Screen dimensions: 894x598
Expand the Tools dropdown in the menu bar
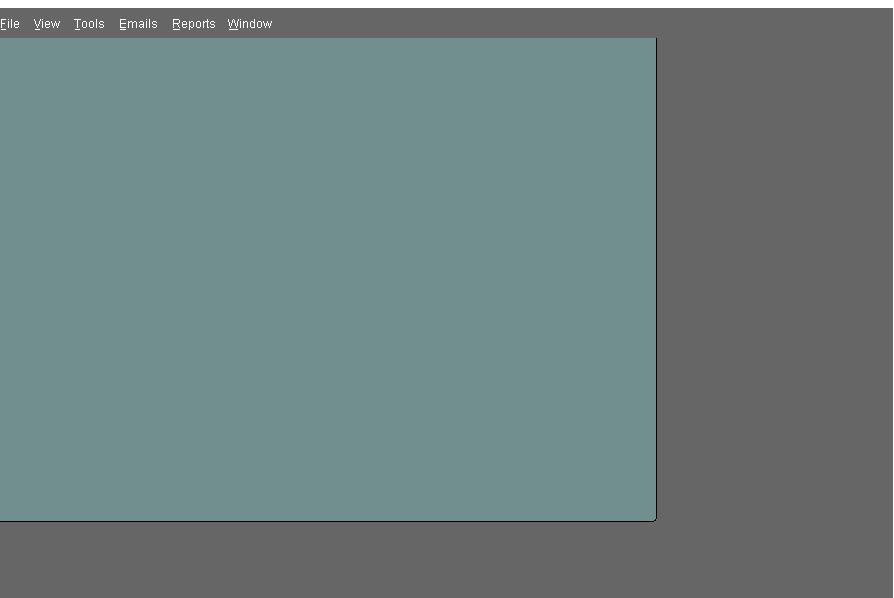[89, 24]
